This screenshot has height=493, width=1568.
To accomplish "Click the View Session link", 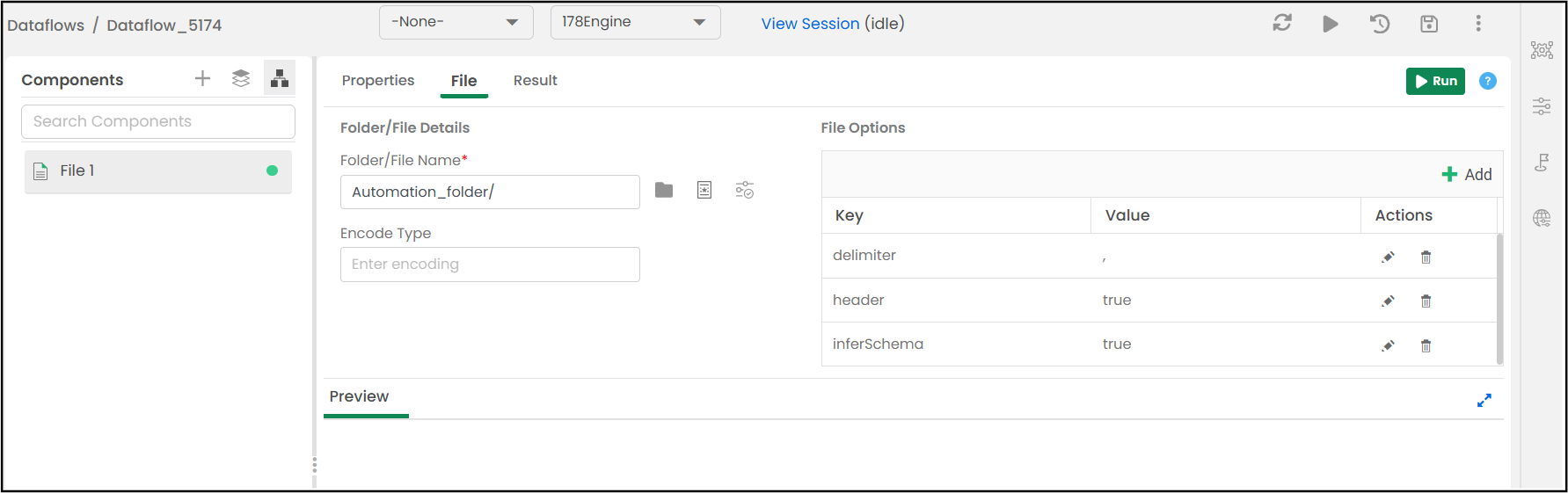I will pyautogui.click(x=810, y=24).
